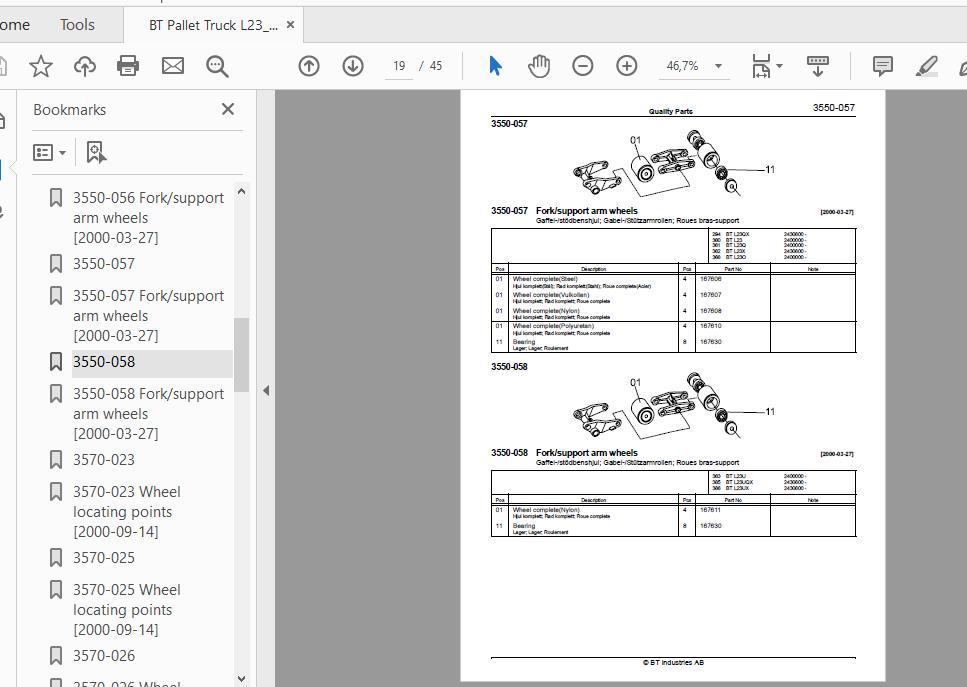Viewport: 967px width, 687px height.
Task: Open the find text magnifier tool
Action: 217,66
